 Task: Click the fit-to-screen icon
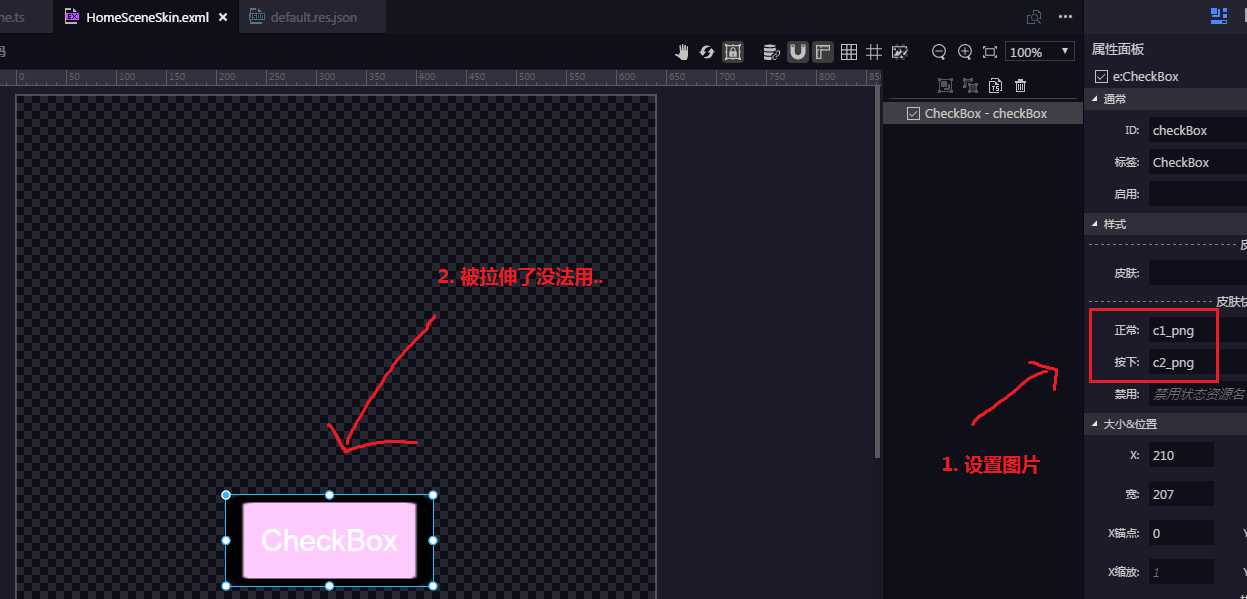[x=990, y=52]
